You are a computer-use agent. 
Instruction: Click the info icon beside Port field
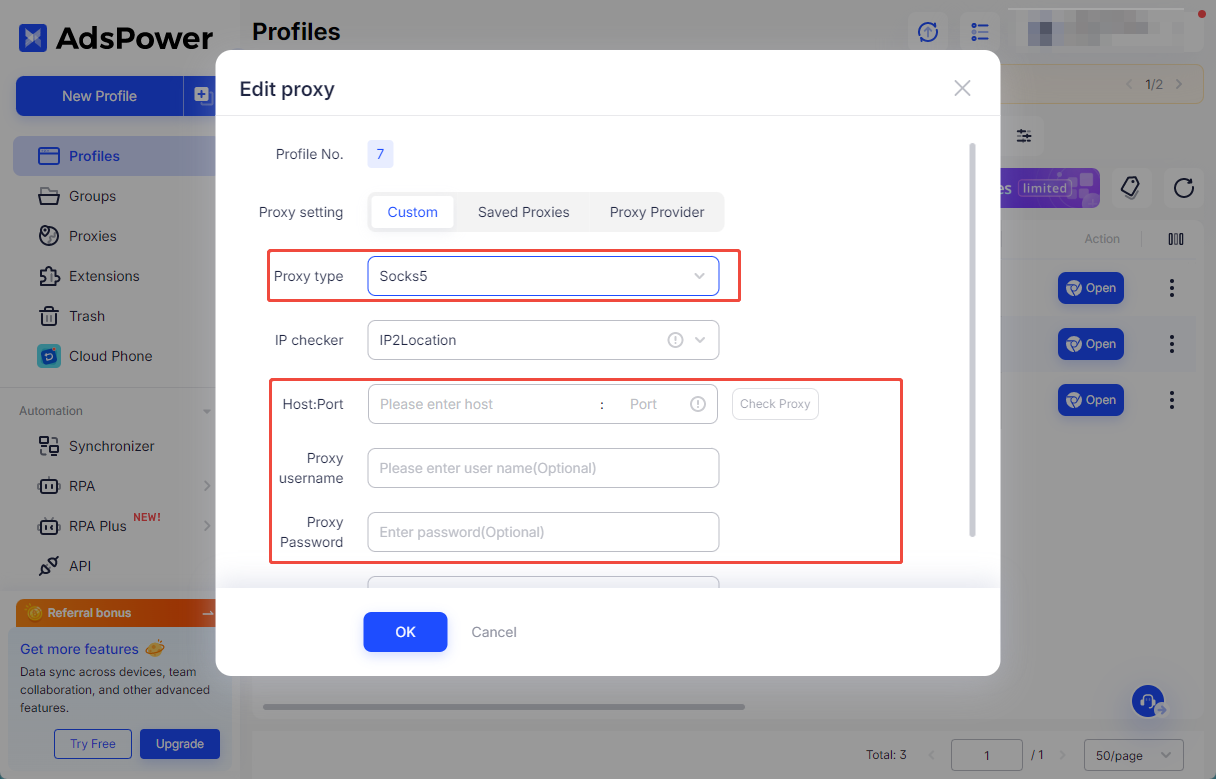(x=698, y=404)
